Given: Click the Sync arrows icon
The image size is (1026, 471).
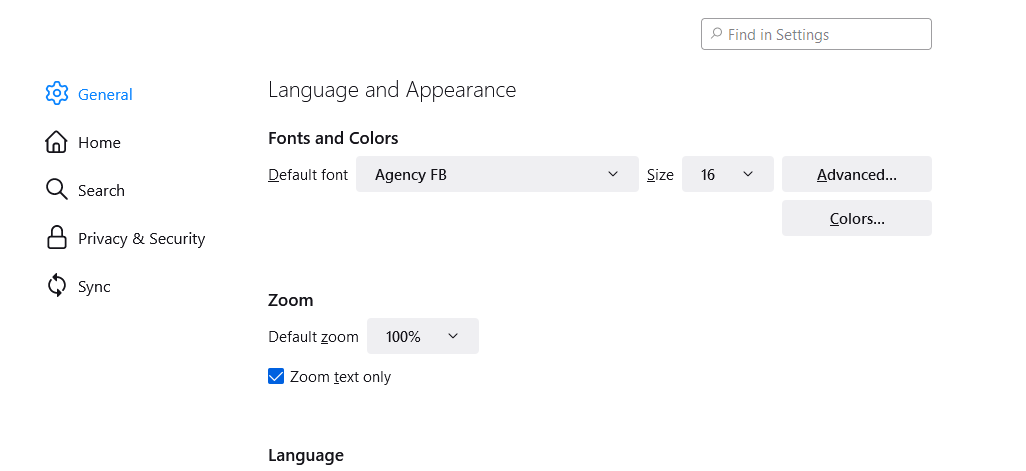Looking at the screenshot, I should click(x=57, y=286).
